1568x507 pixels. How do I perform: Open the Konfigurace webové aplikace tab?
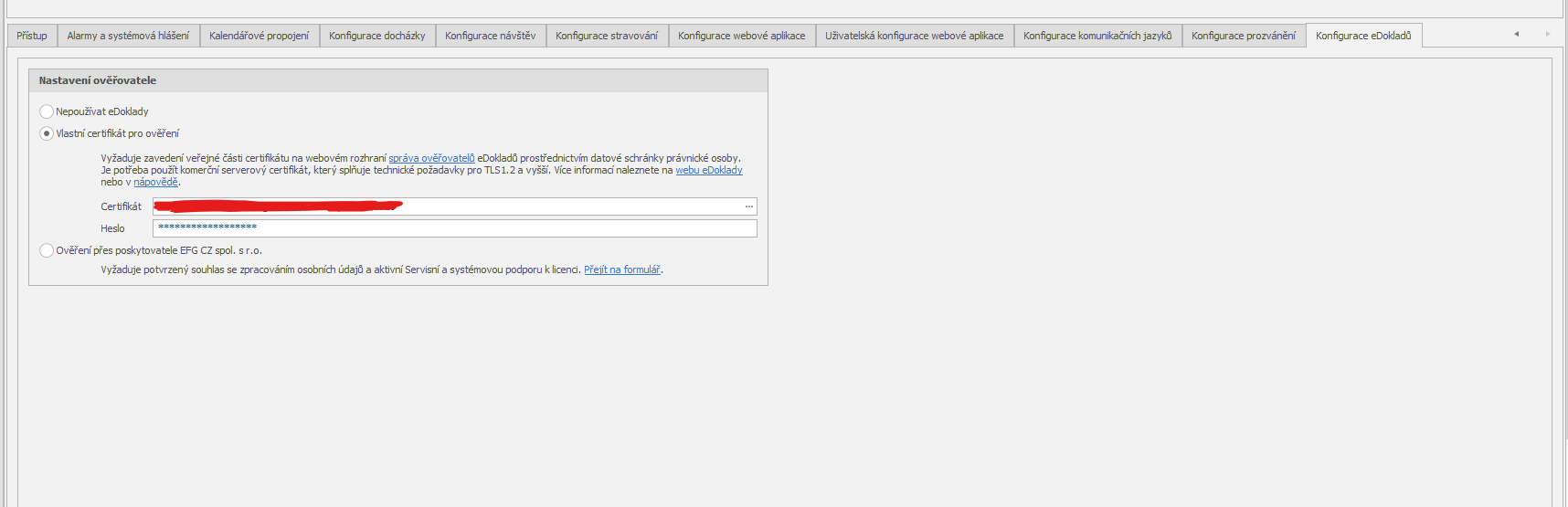741,36
